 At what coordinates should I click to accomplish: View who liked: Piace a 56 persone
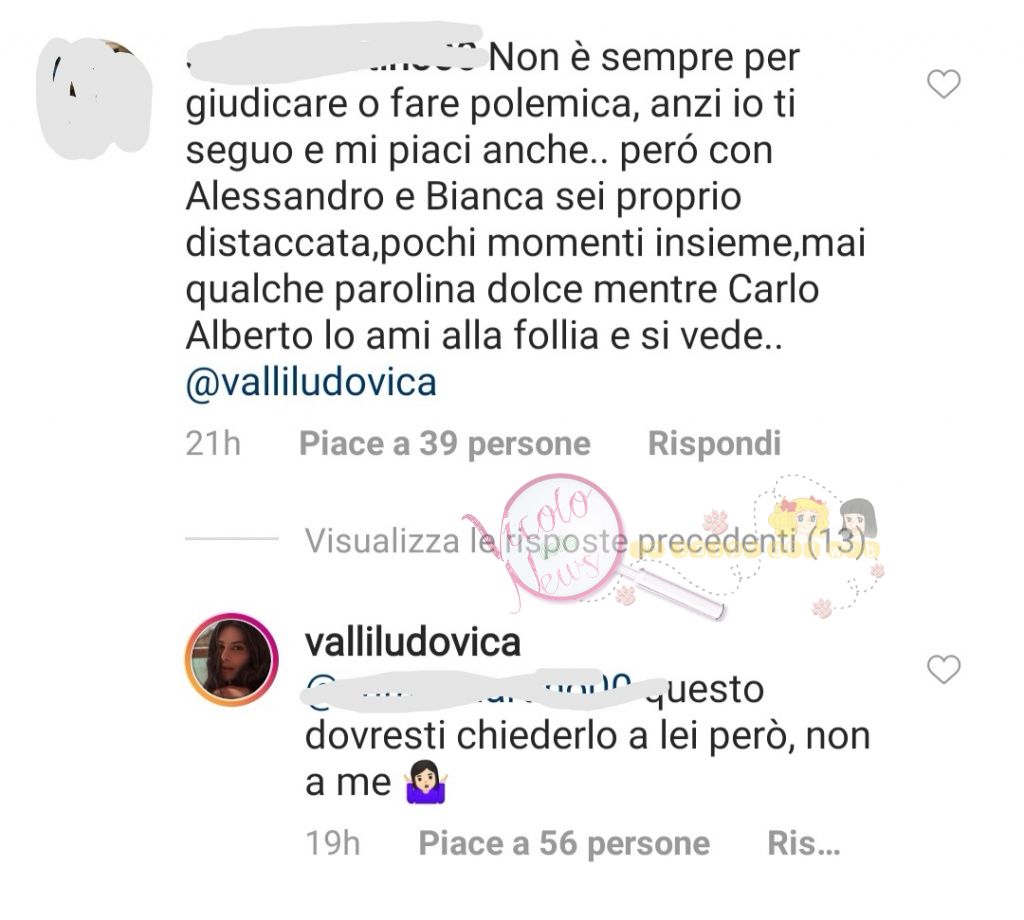coord(564,843)
